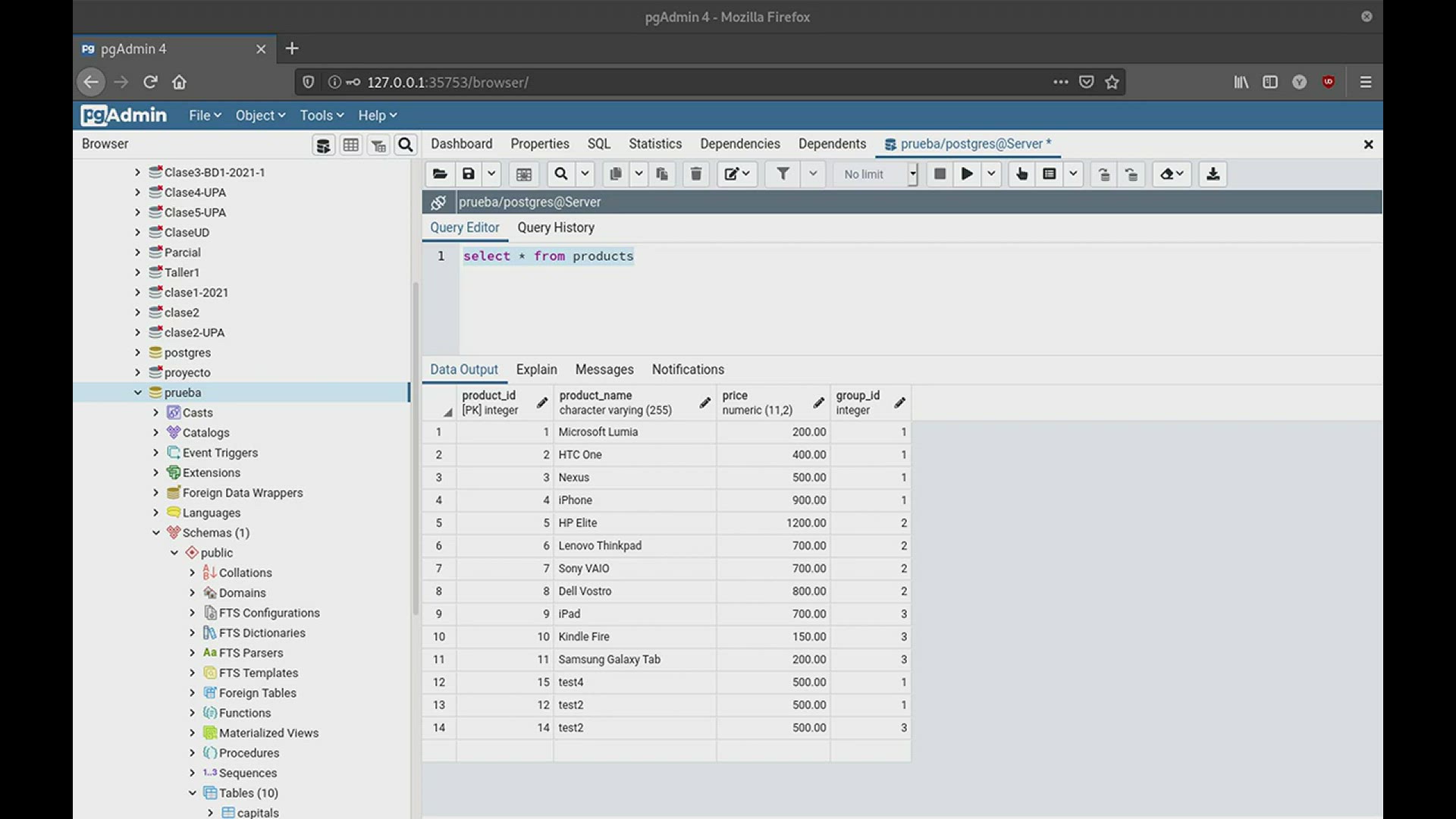
Task: Collapse the prueba database node
Action: 137,393
